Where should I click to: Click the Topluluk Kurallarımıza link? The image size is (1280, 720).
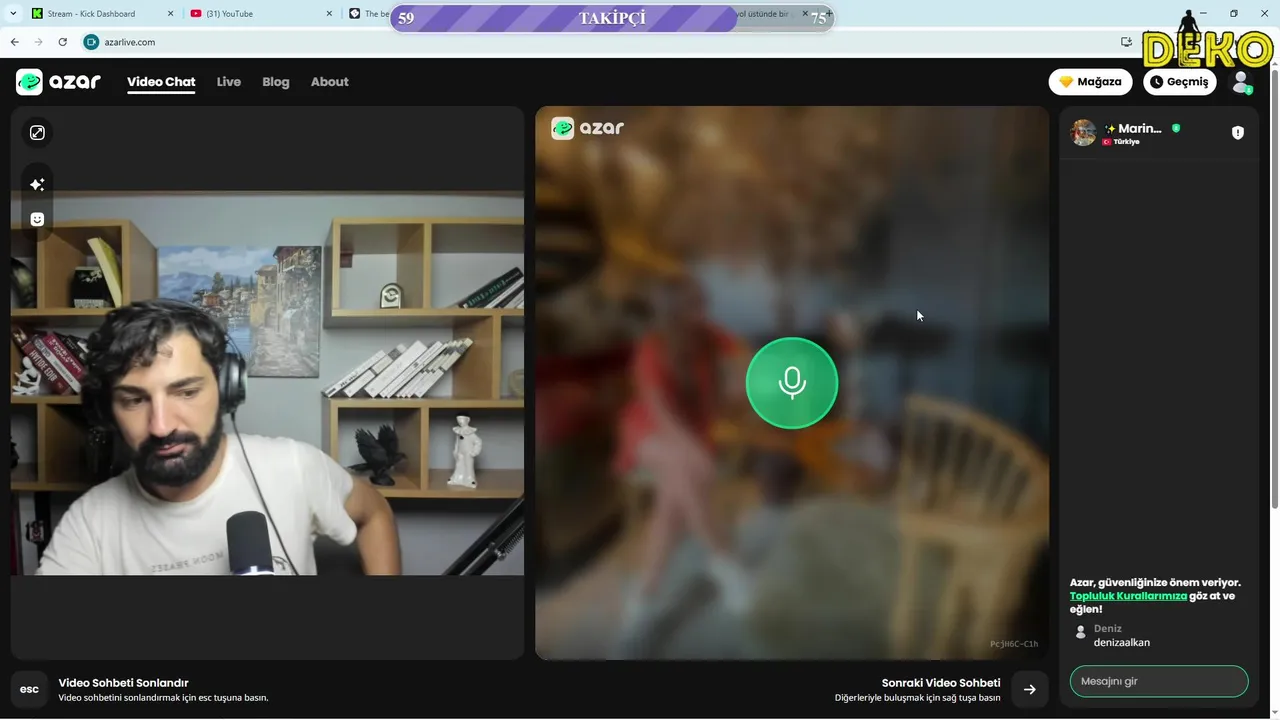pos(1128,596)
